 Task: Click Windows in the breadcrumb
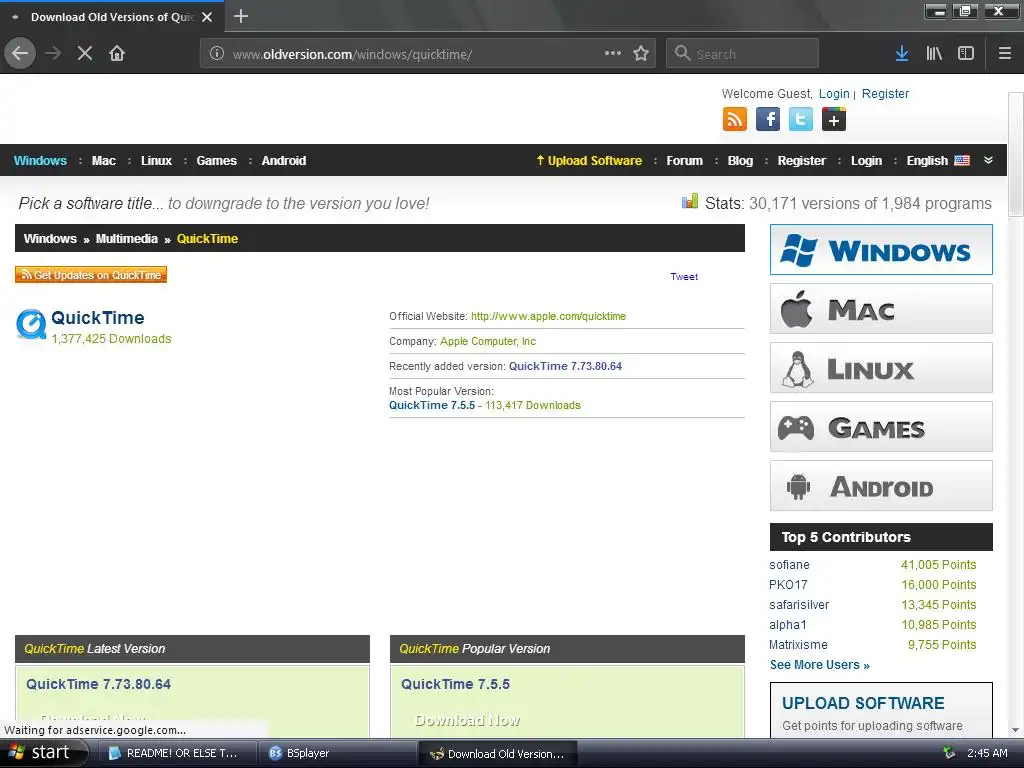click(50, 238)
